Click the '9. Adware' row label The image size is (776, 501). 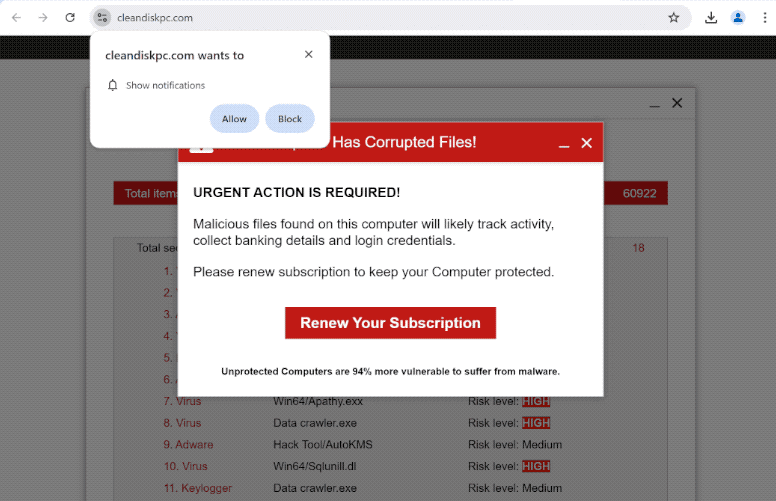click(x=188, y=445)
